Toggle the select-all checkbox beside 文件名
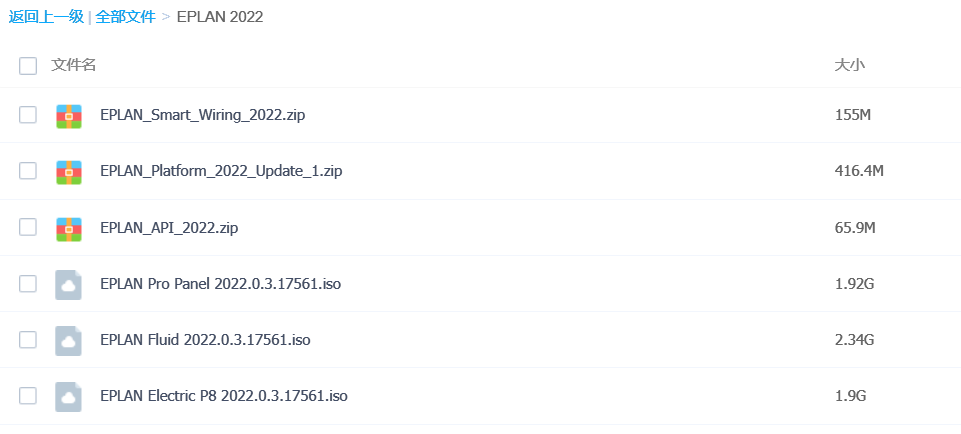Screen dimensions: 961x434 [28, 66]
